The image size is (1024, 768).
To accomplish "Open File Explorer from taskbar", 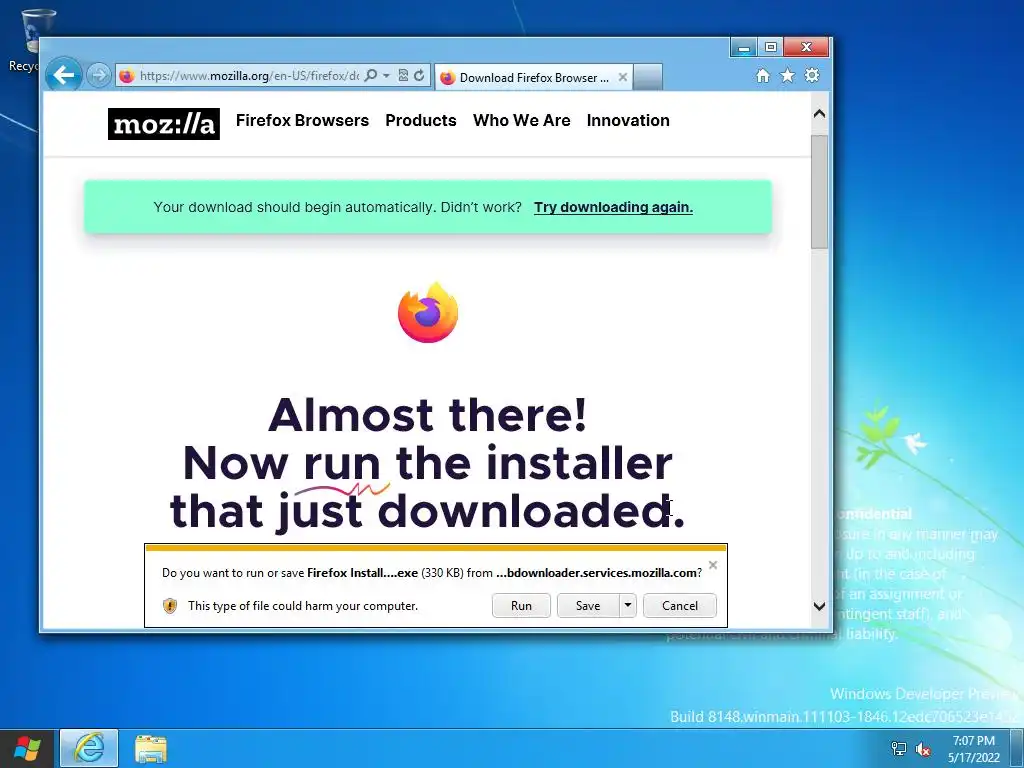I will click(x=151, y=748).
